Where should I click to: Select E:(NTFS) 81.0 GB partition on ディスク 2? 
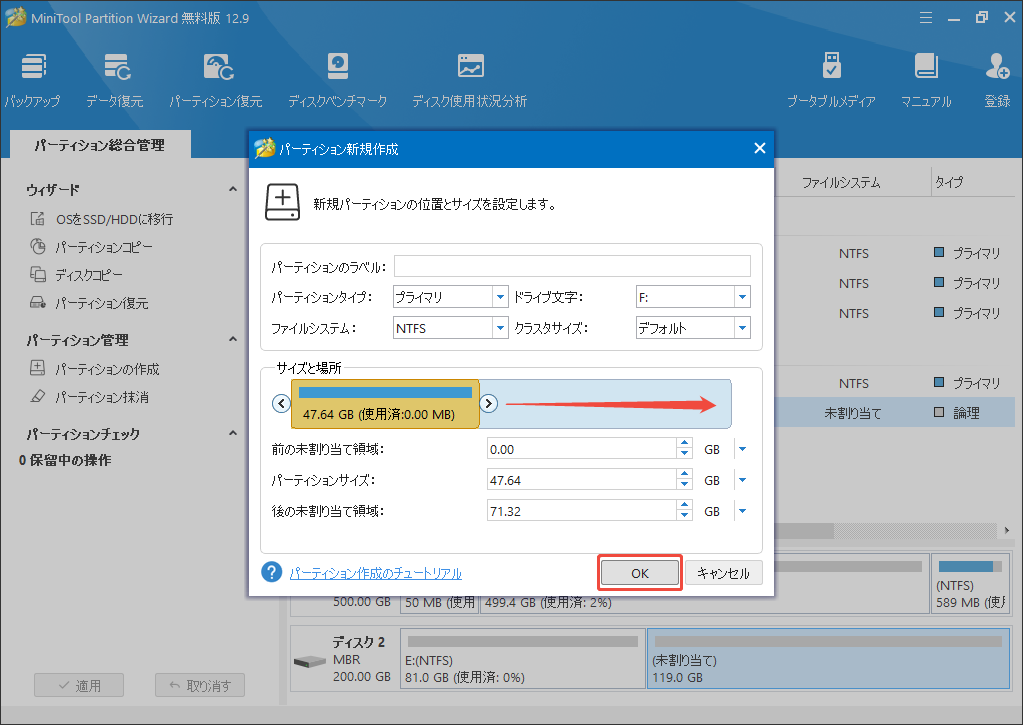(x=523, y=658)
